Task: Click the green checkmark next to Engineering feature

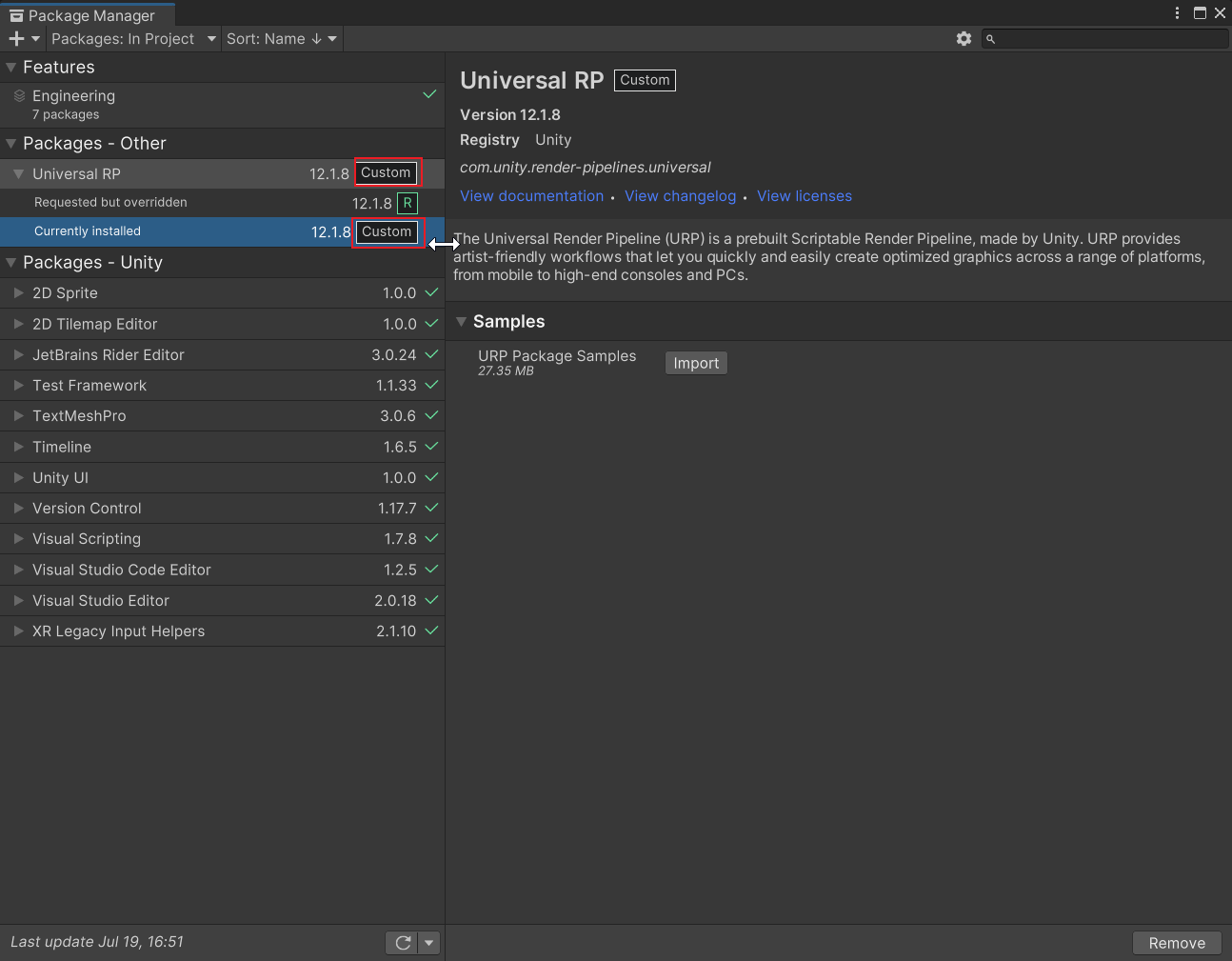Action: click(429, 94)
